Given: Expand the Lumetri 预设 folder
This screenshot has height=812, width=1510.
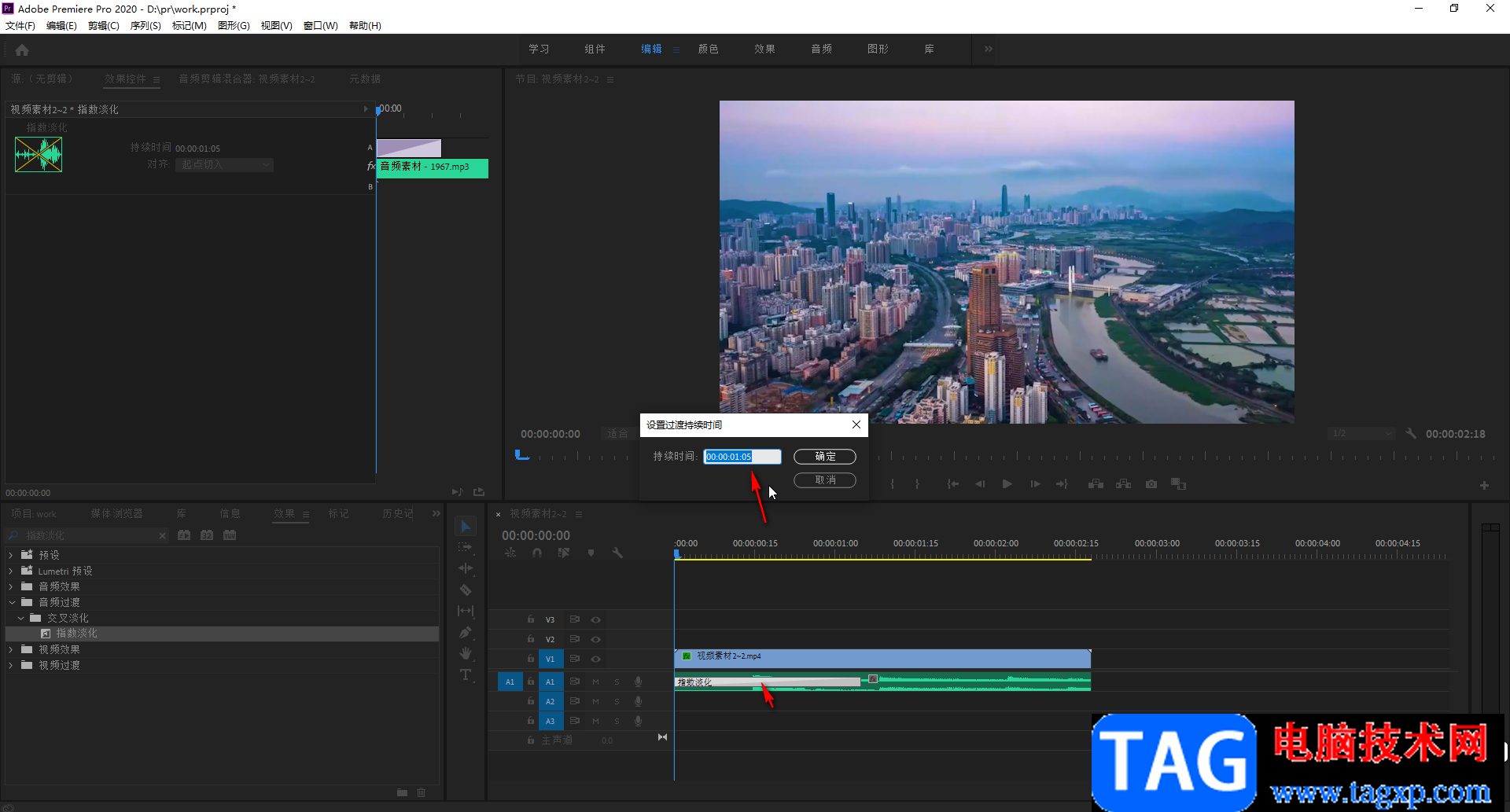Looking at the screenshot, I should tap(11, 571).
